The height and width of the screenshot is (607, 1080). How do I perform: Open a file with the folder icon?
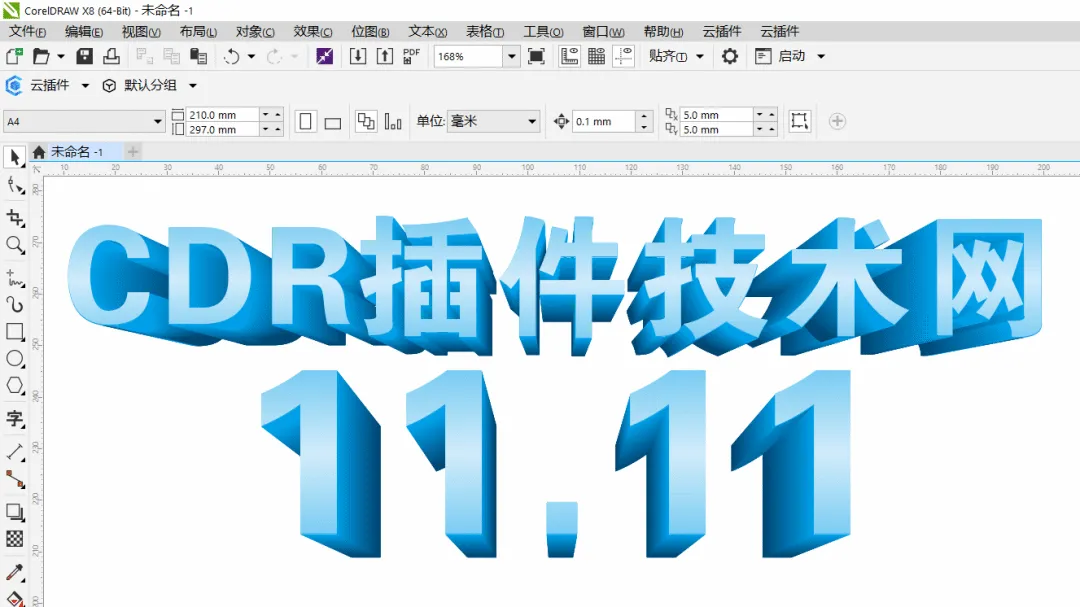click(x=41, y=56)
